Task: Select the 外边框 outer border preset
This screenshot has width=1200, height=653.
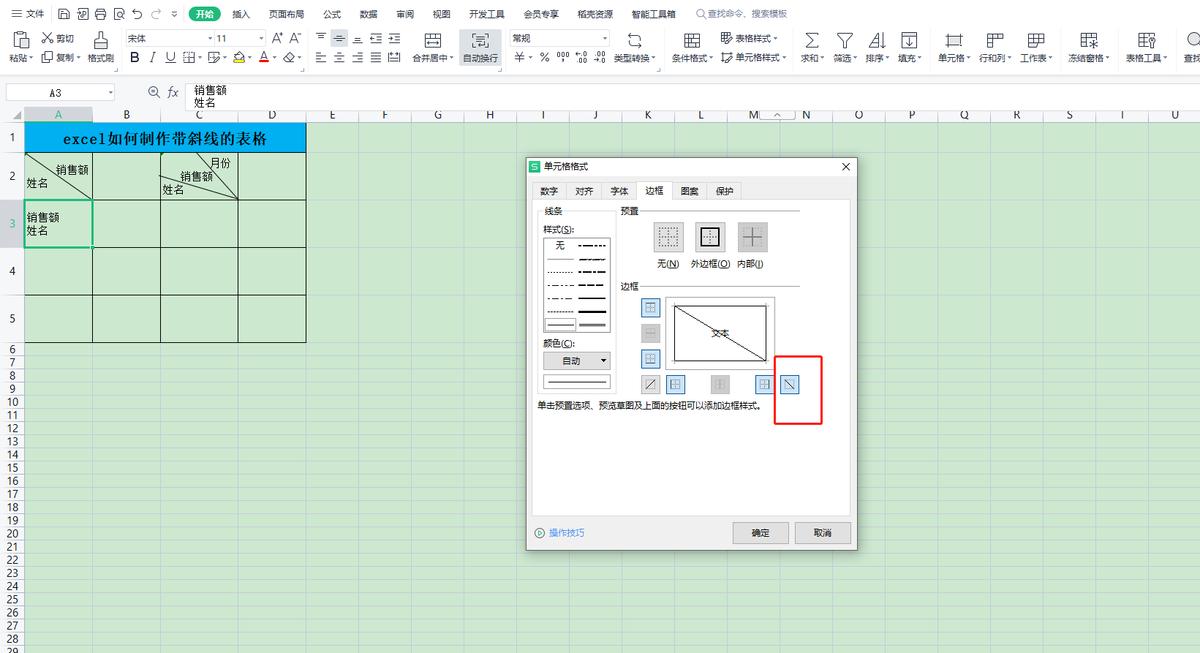Action: [710, 238]
